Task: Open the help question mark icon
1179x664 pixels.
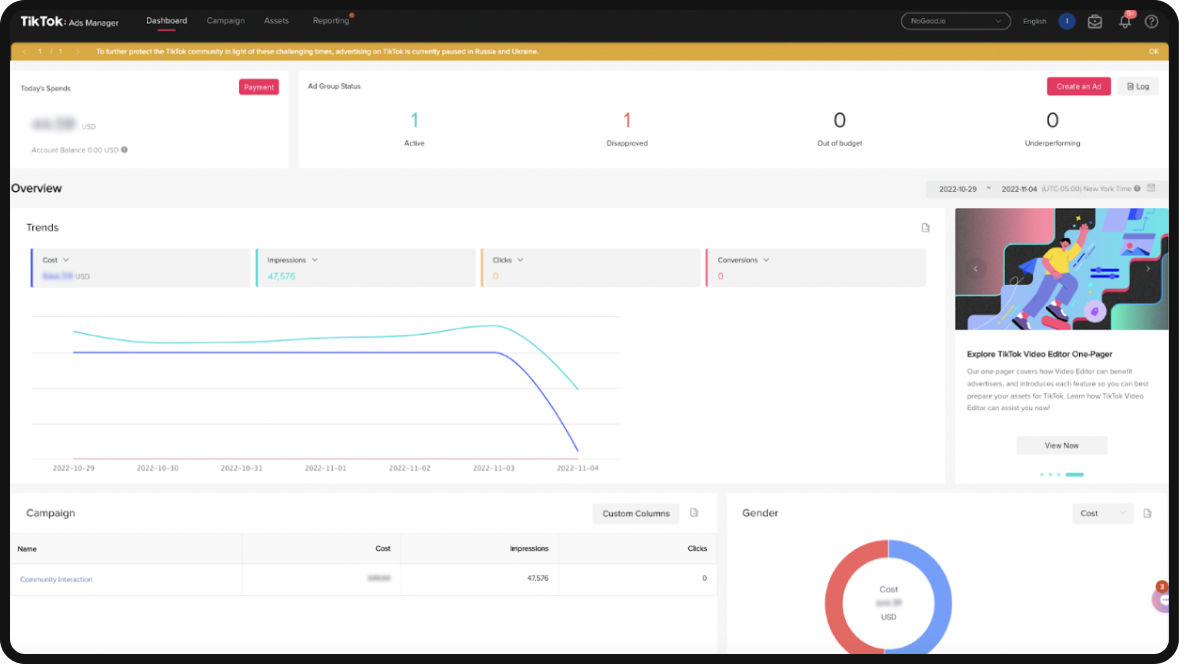Action: point(1151,20)
